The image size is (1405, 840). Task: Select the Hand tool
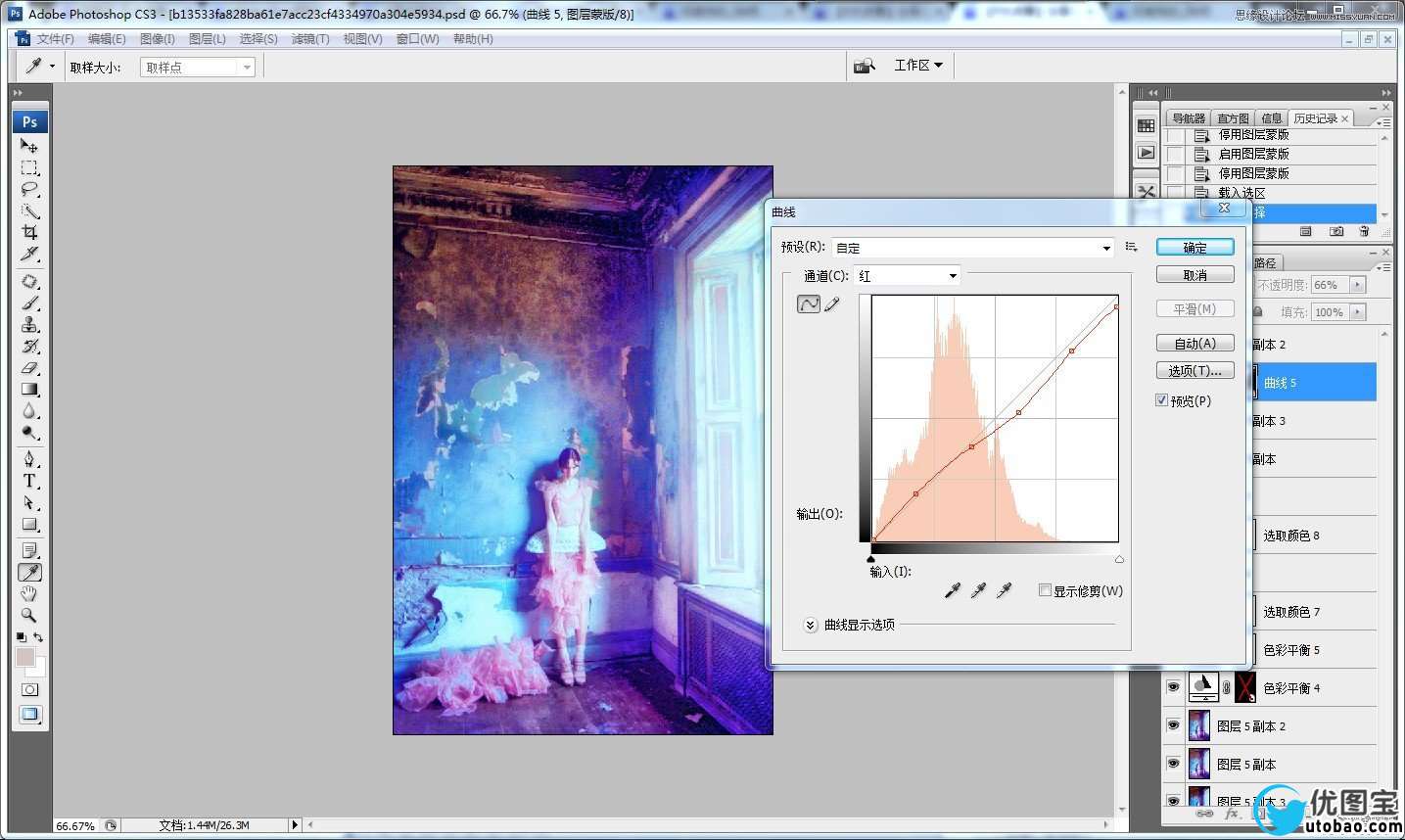click(29, 593)
